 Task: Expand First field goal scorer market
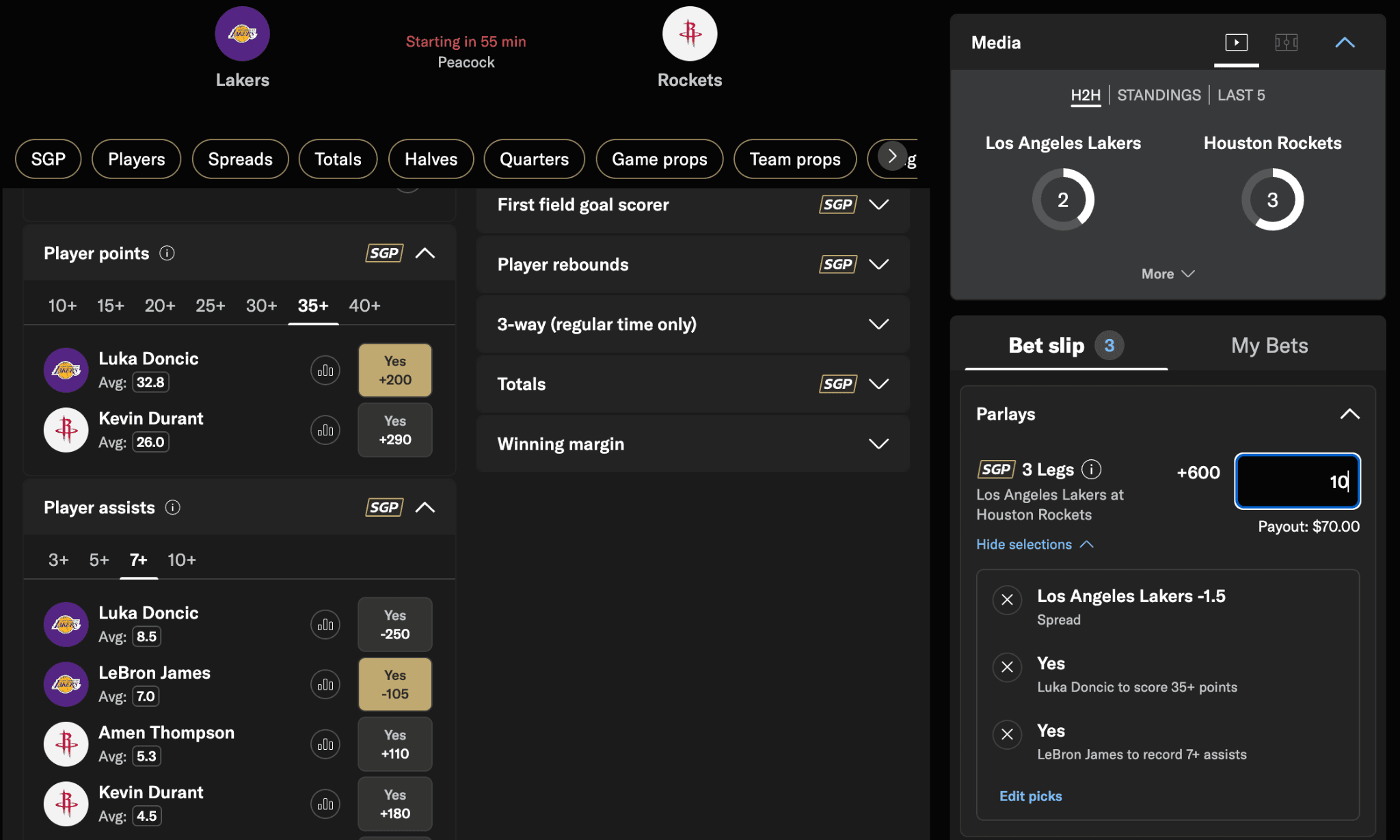pyautogui.click(x=878, y=204)
